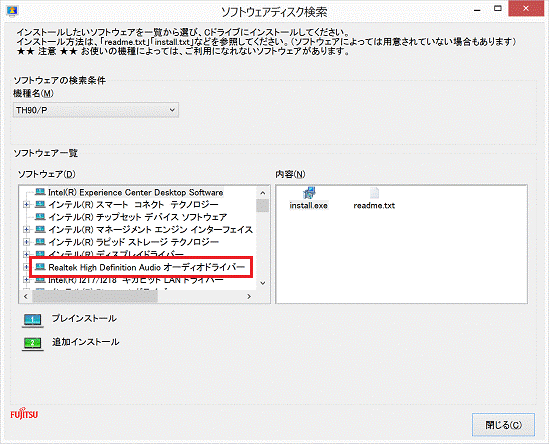Click software list scroll up arrow
549x444 pixels.
[x=263, y=193]
